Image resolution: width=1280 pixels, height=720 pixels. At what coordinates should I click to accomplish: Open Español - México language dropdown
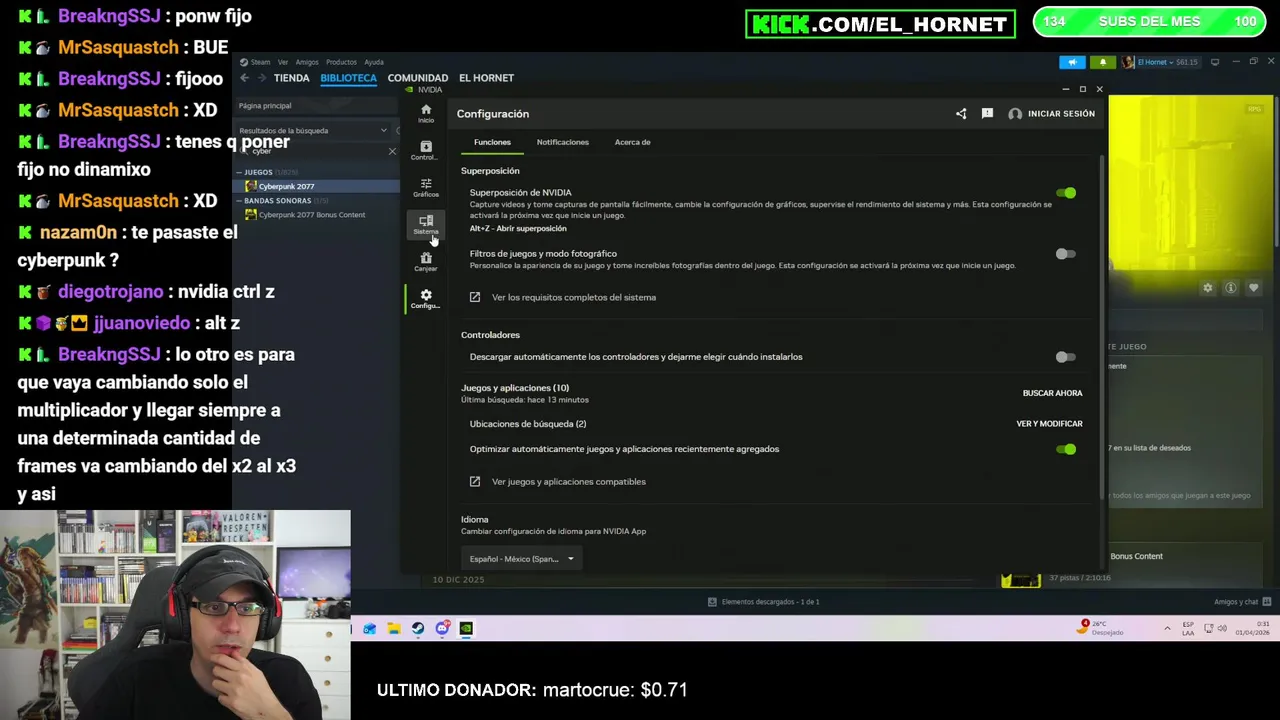pos(521,559)
